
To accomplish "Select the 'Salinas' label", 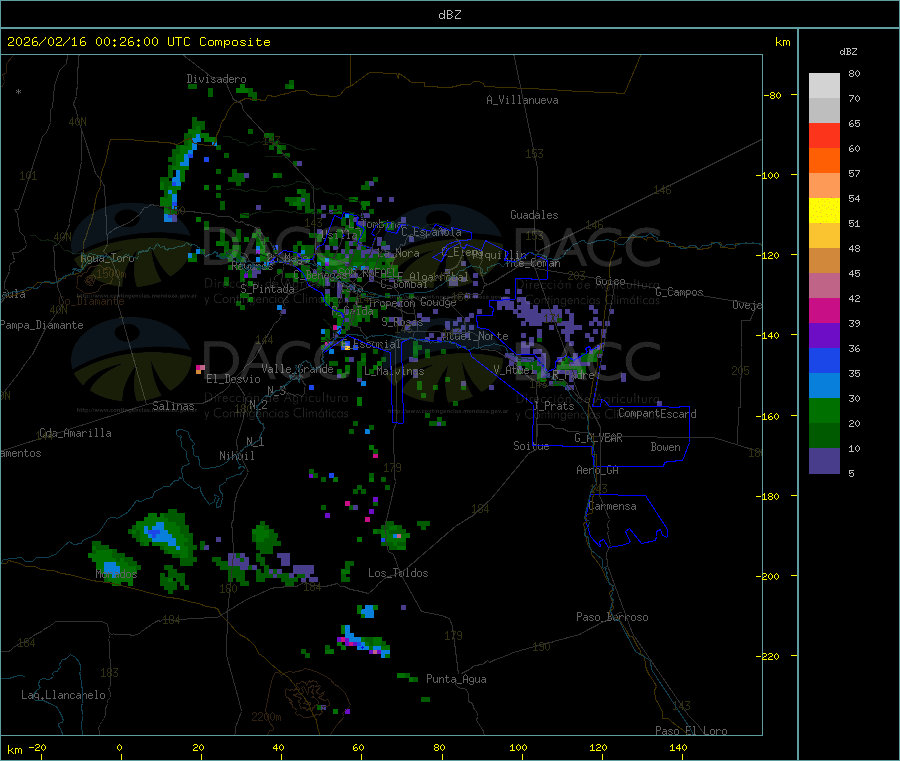I will tap(173, 406).
